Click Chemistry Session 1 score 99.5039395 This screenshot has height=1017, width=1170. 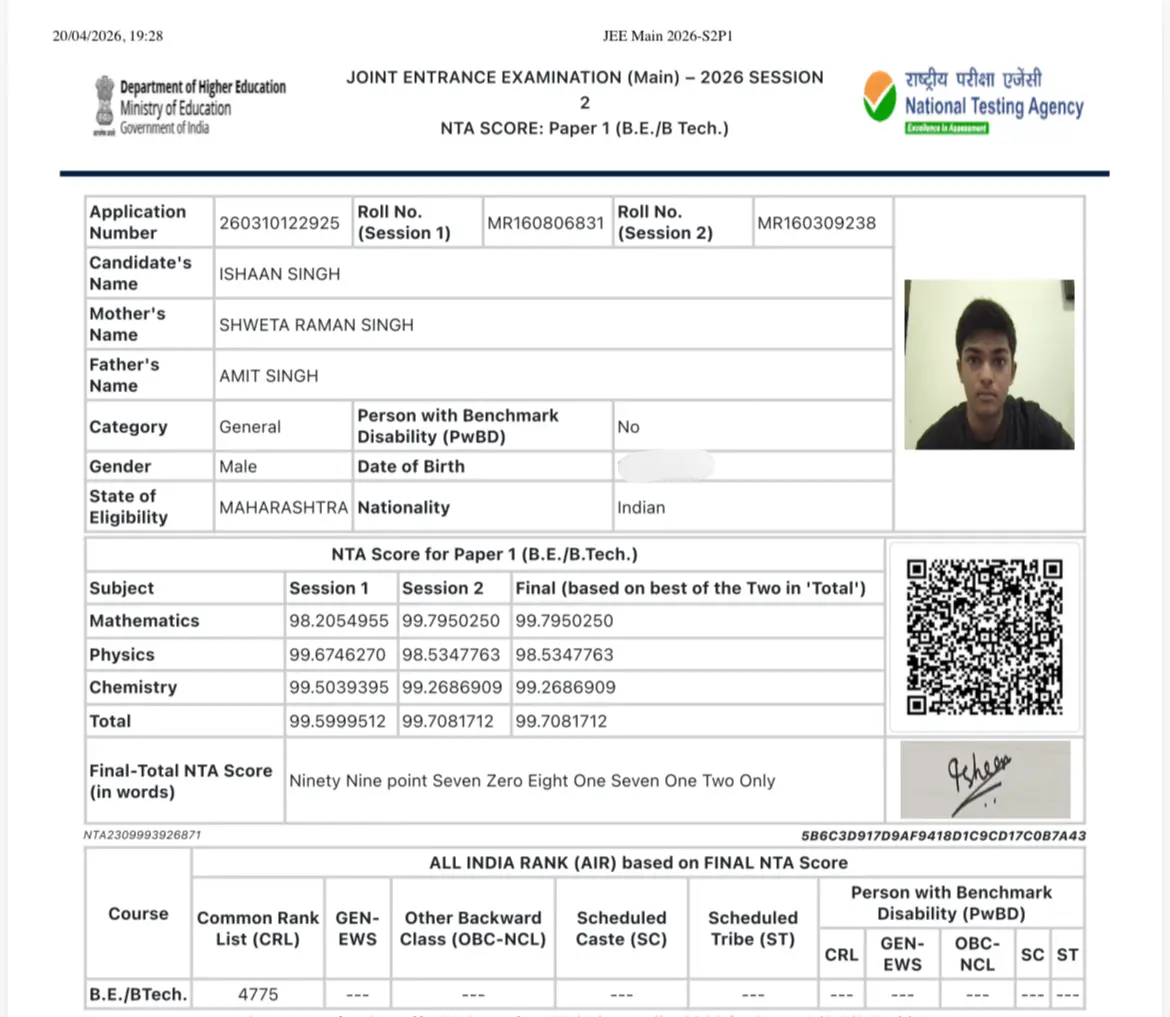pyautogui.click(x=339, y=687)
